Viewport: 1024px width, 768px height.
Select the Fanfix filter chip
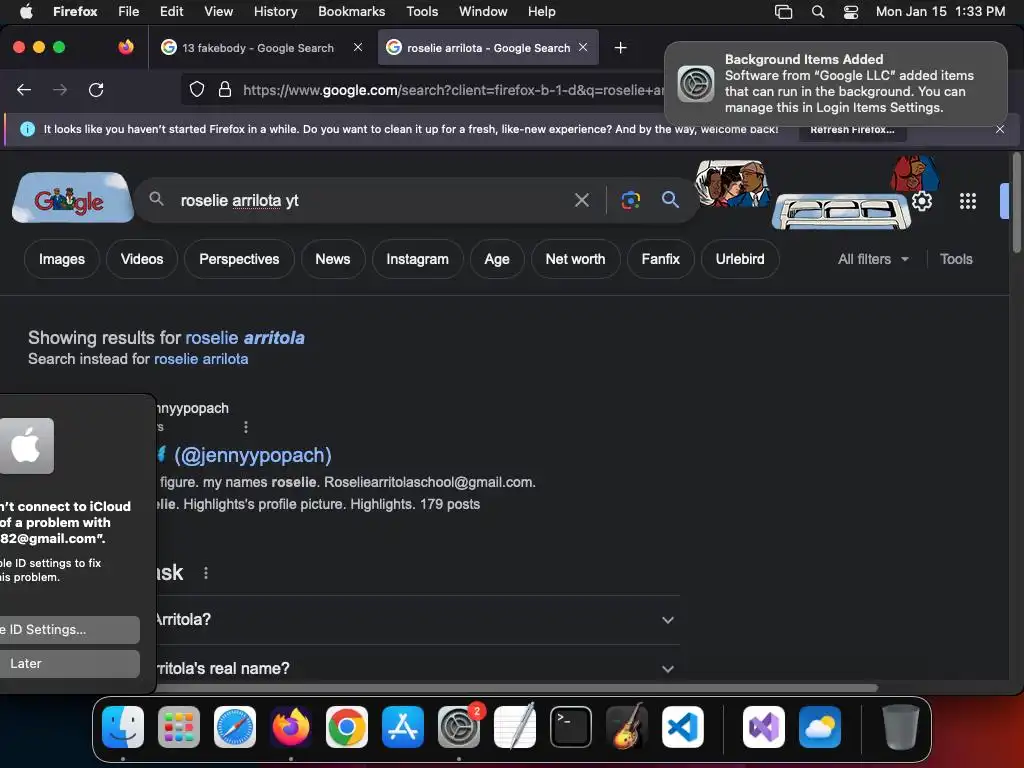[x=660, y=259]
